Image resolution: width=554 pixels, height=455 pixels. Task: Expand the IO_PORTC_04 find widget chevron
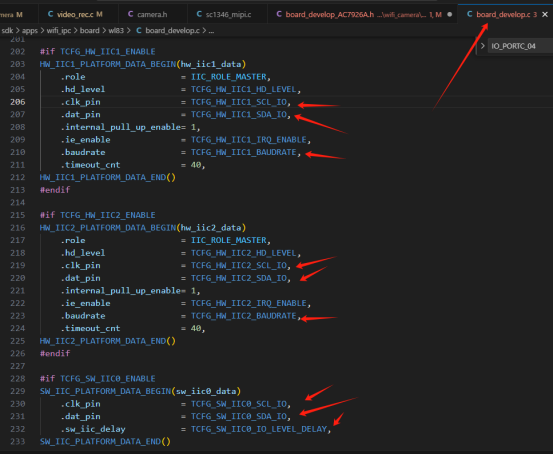(482, 46)
